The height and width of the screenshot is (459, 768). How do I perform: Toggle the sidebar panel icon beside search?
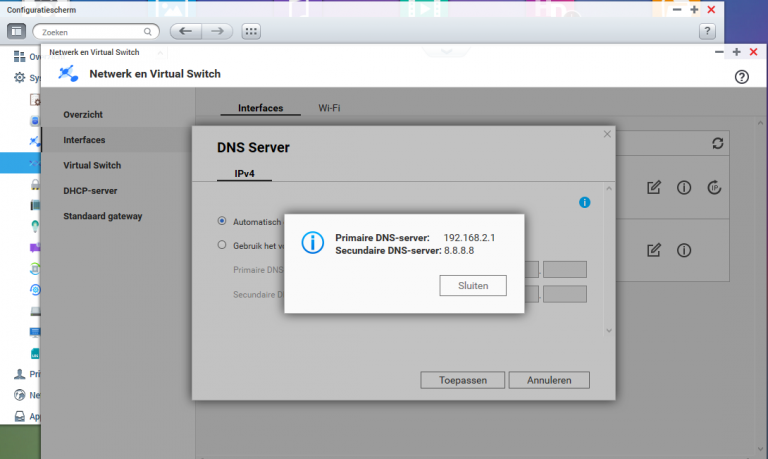click(18, 31)
